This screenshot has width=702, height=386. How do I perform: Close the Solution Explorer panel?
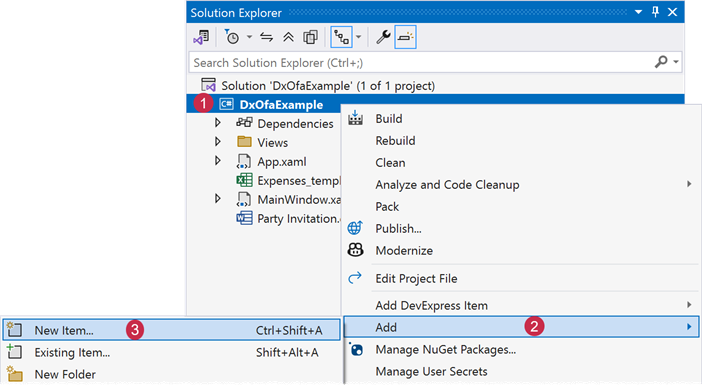point(672,12)
